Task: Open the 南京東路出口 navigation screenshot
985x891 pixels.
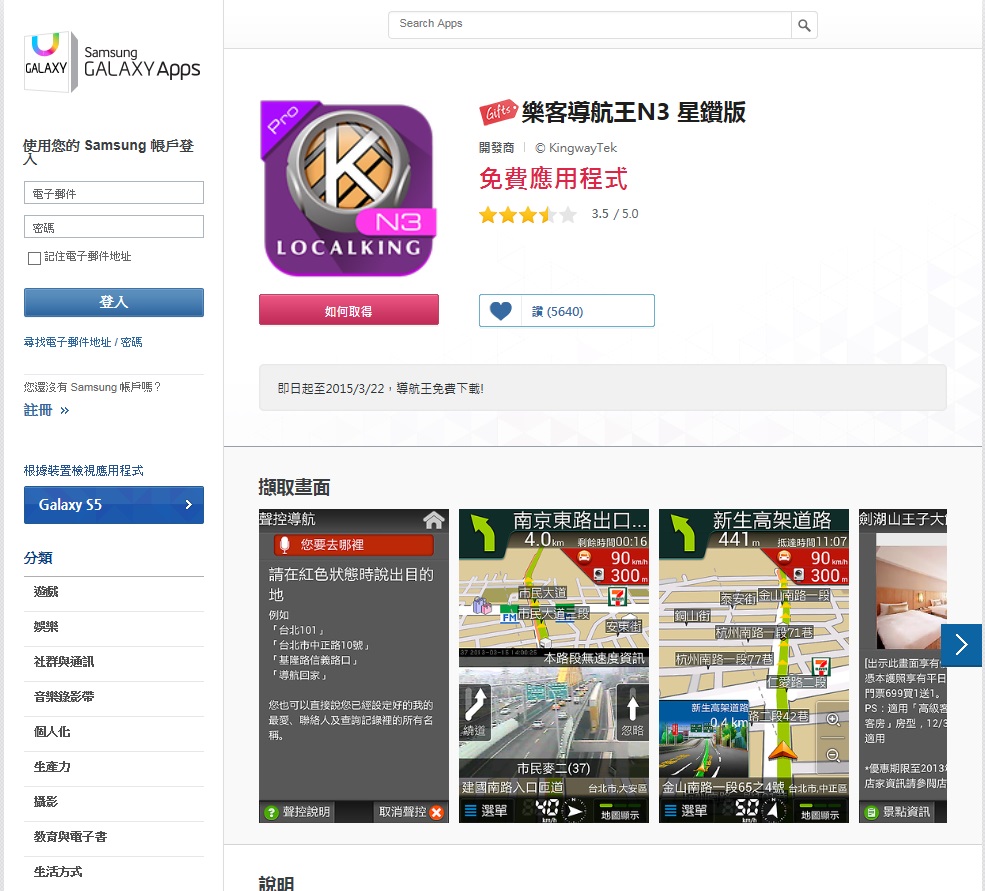Action: tap(553, 666)
